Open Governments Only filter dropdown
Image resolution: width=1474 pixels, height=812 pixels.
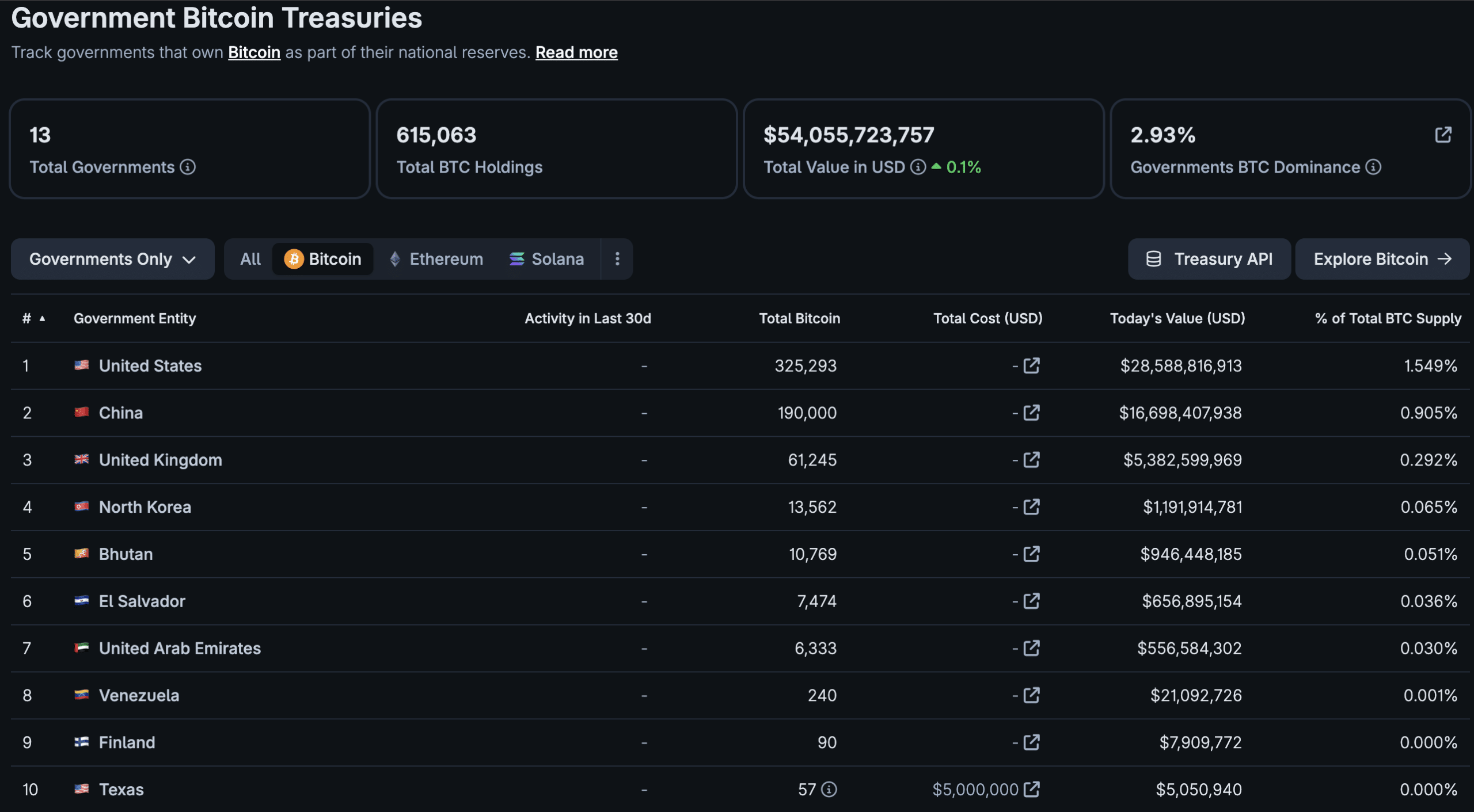[x=112, y=259]
